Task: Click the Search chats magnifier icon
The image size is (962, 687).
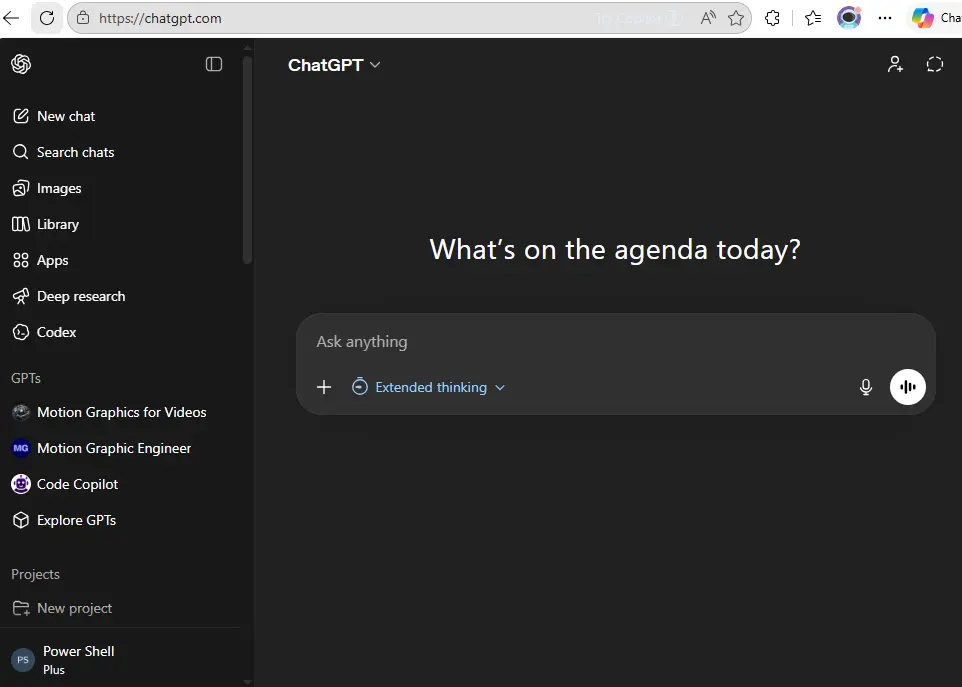Action: 21,152
